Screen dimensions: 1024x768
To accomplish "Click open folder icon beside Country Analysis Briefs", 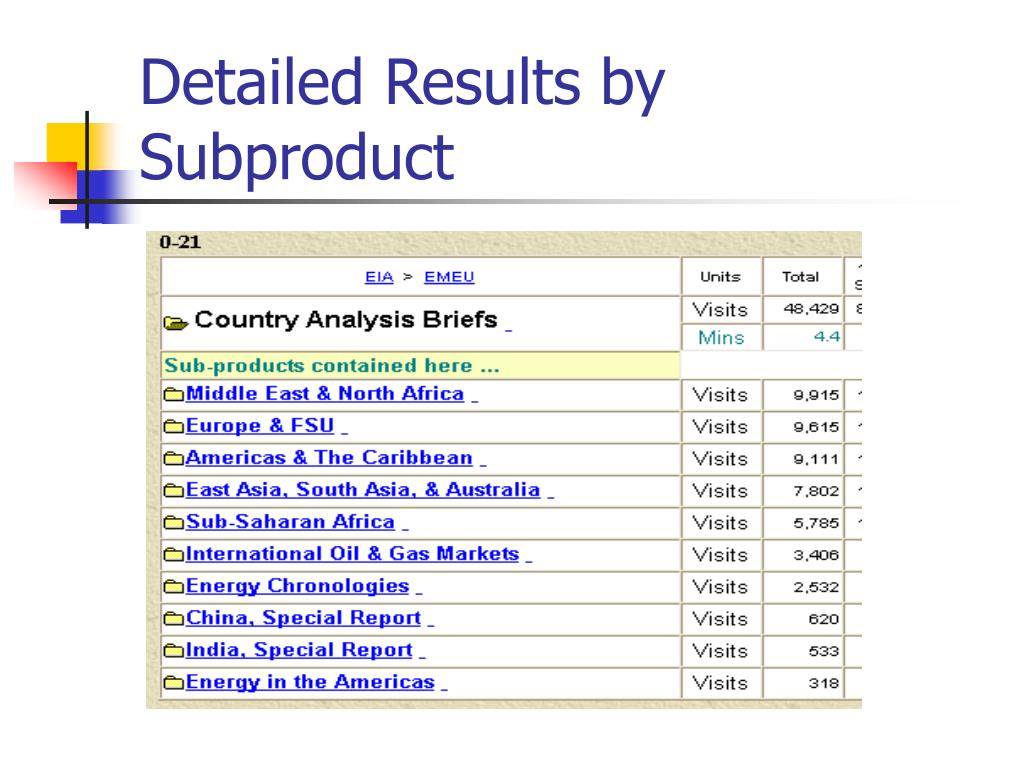I will tap(176, 323).
